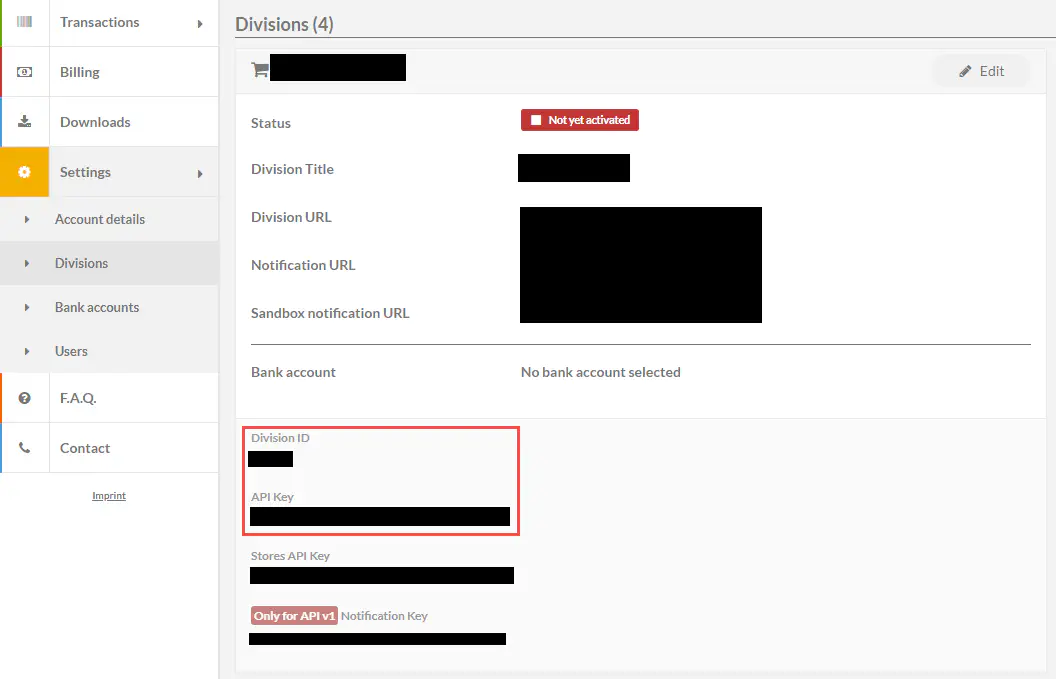Screen dimensions: 1056x679
Task: Open Bank accounts settings page
Action: click(97, 307)
